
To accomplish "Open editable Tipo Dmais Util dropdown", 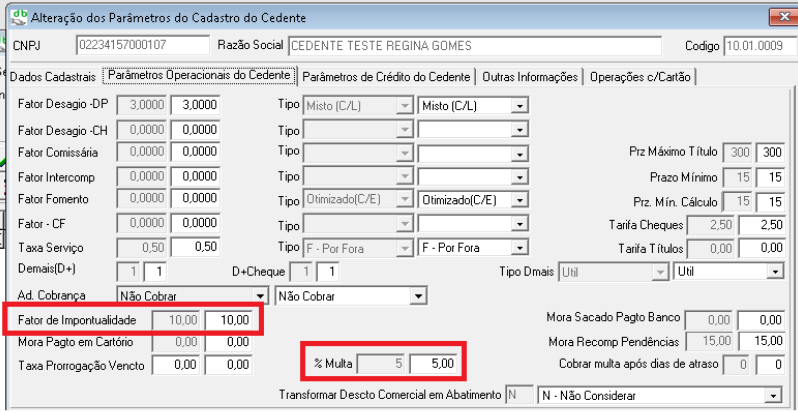I will [775, 271].
